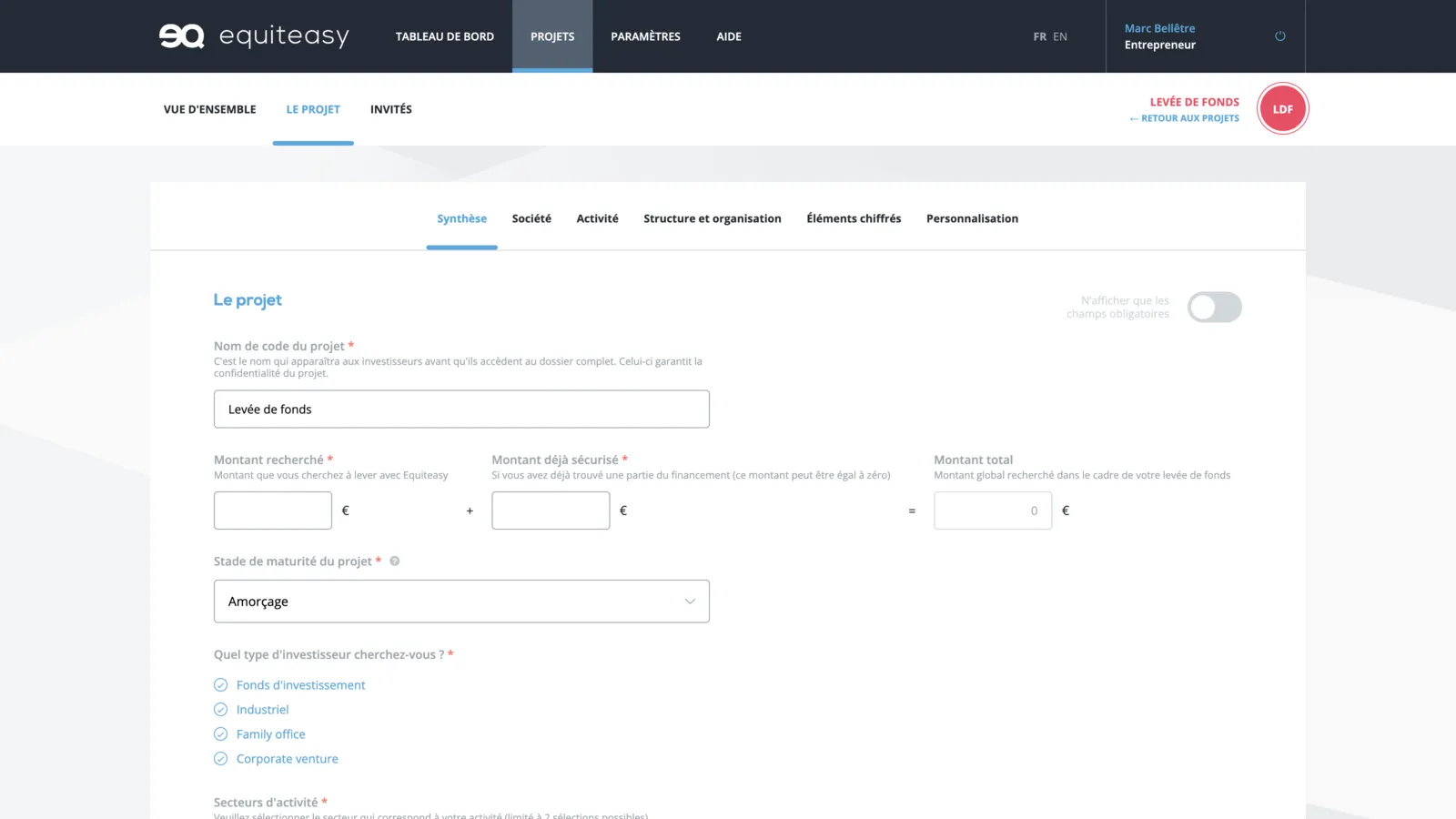This screenshot has width=1456, height=819.
Task: Switch language to EN
Action: click(1060, 37)
